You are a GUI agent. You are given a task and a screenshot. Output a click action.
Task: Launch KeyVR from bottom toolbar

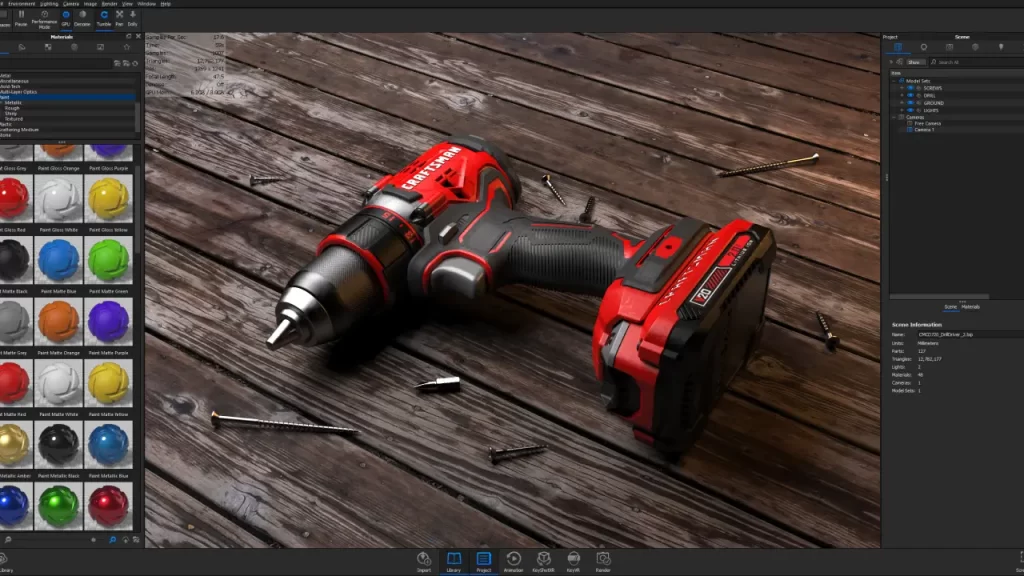tap(573, 562)
